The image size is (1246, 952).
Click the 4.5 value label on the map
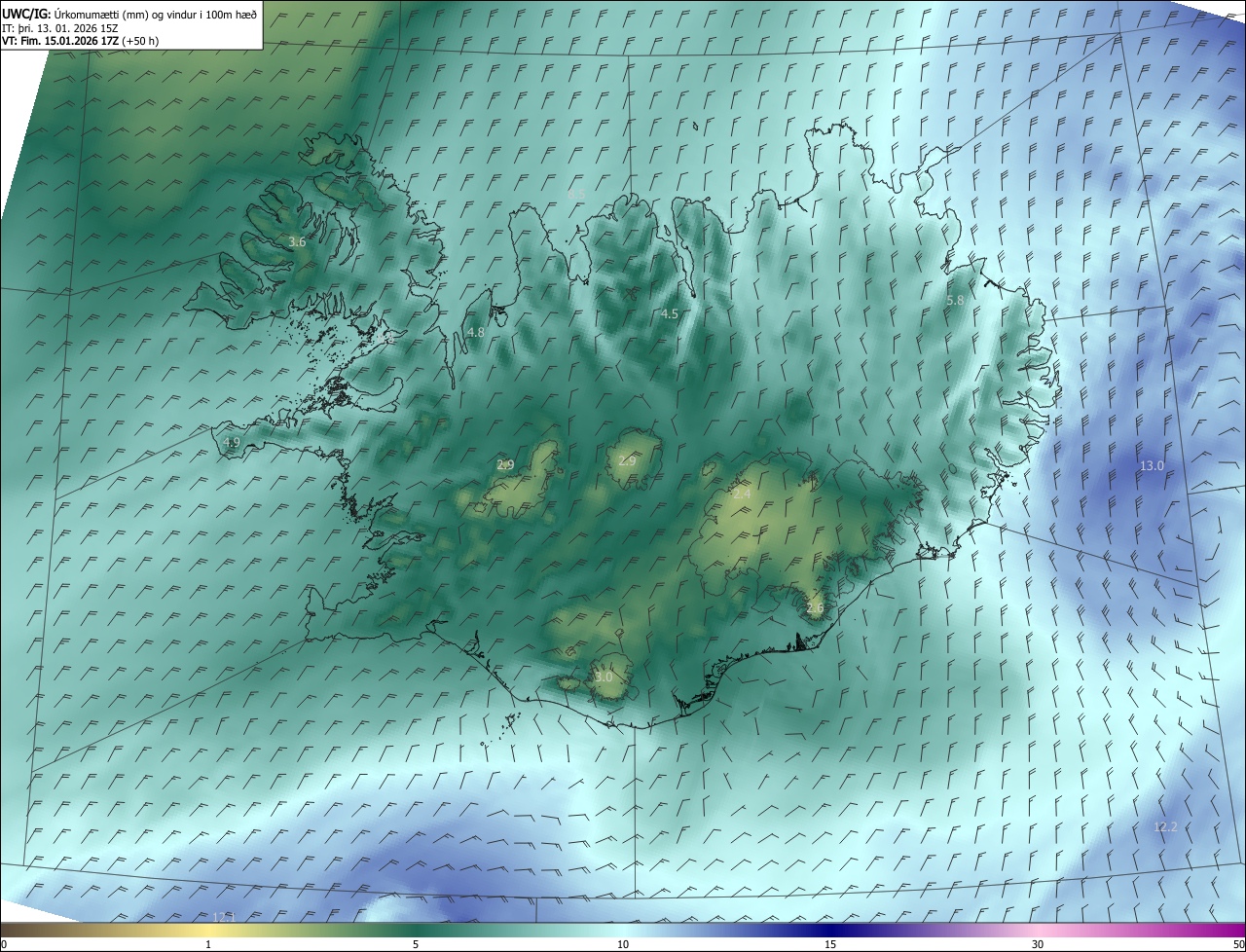coord(670,314)
